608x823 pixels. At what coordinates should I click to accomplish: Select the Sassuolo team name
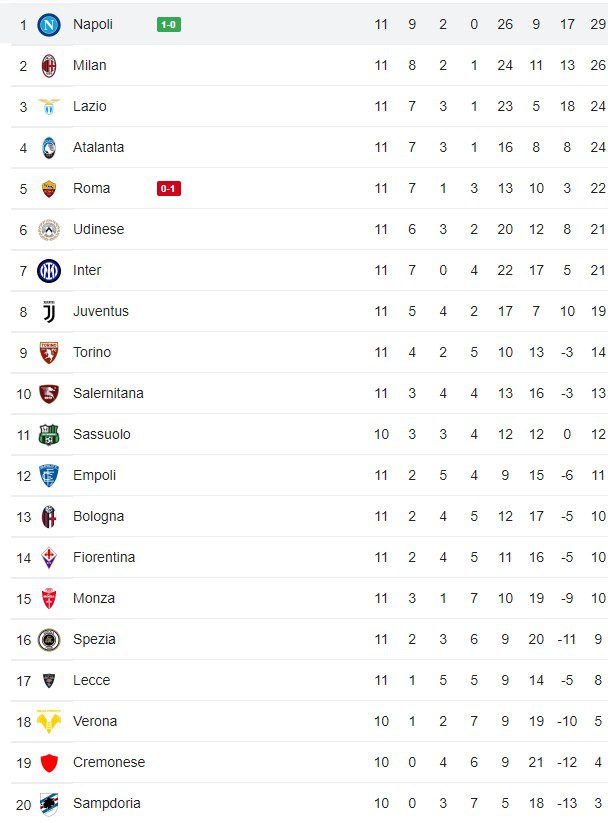[101, 434]
